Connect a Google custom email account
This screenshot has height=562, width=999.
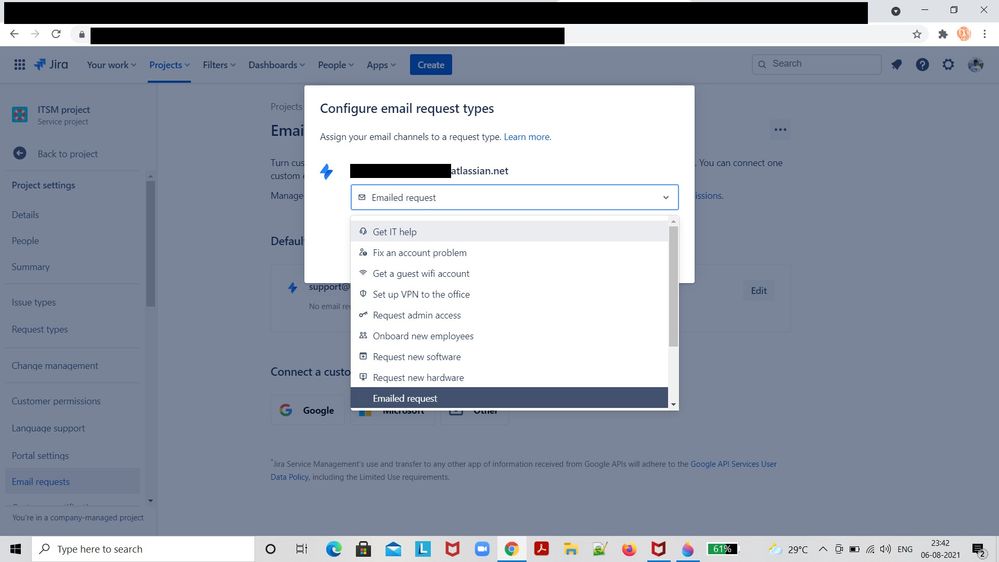(x=308, y=410)
